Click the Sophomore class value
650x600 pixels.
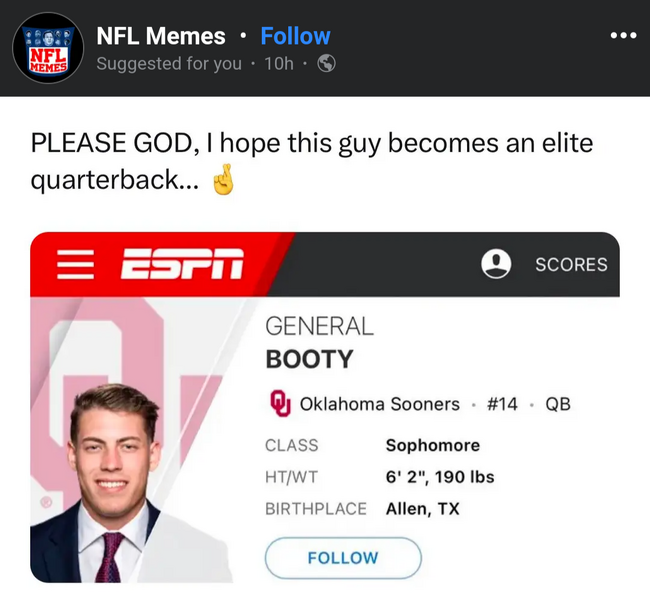tap(433, 445)
